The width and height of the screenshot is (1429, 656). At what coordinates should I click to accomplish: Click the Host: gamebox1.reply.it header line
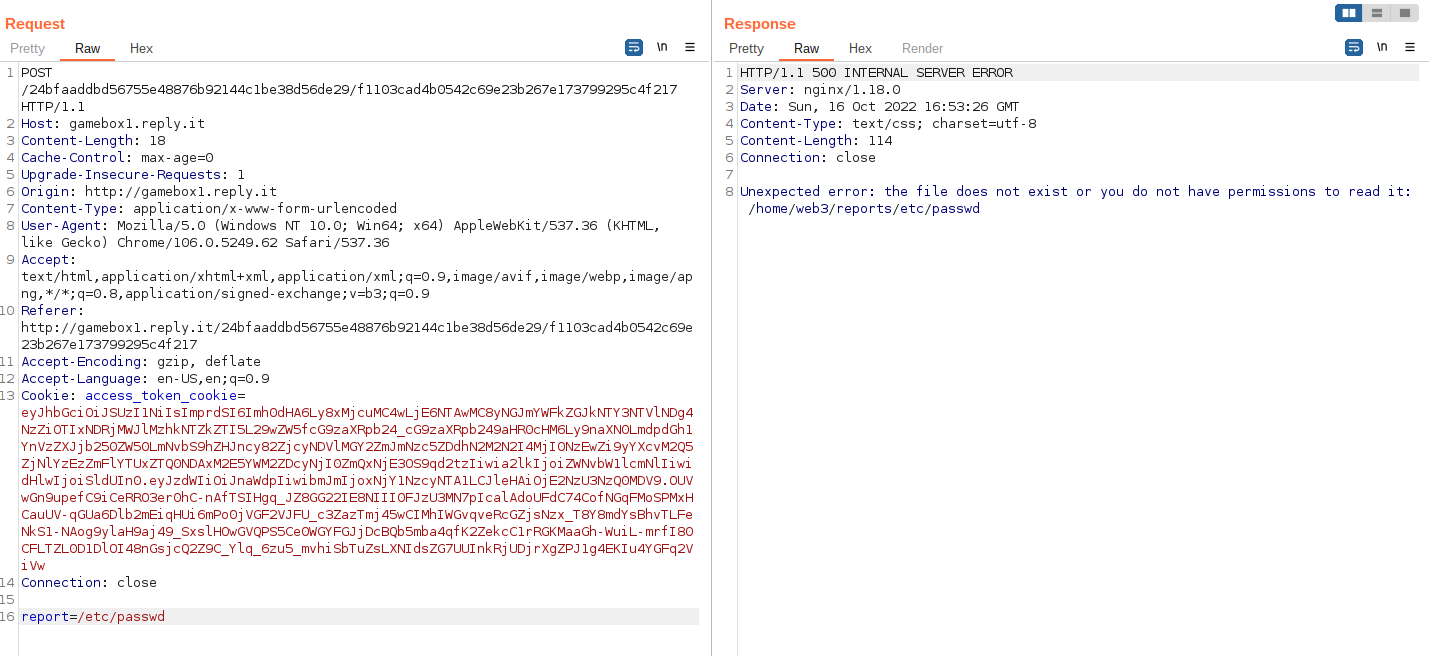click(113, 124)
